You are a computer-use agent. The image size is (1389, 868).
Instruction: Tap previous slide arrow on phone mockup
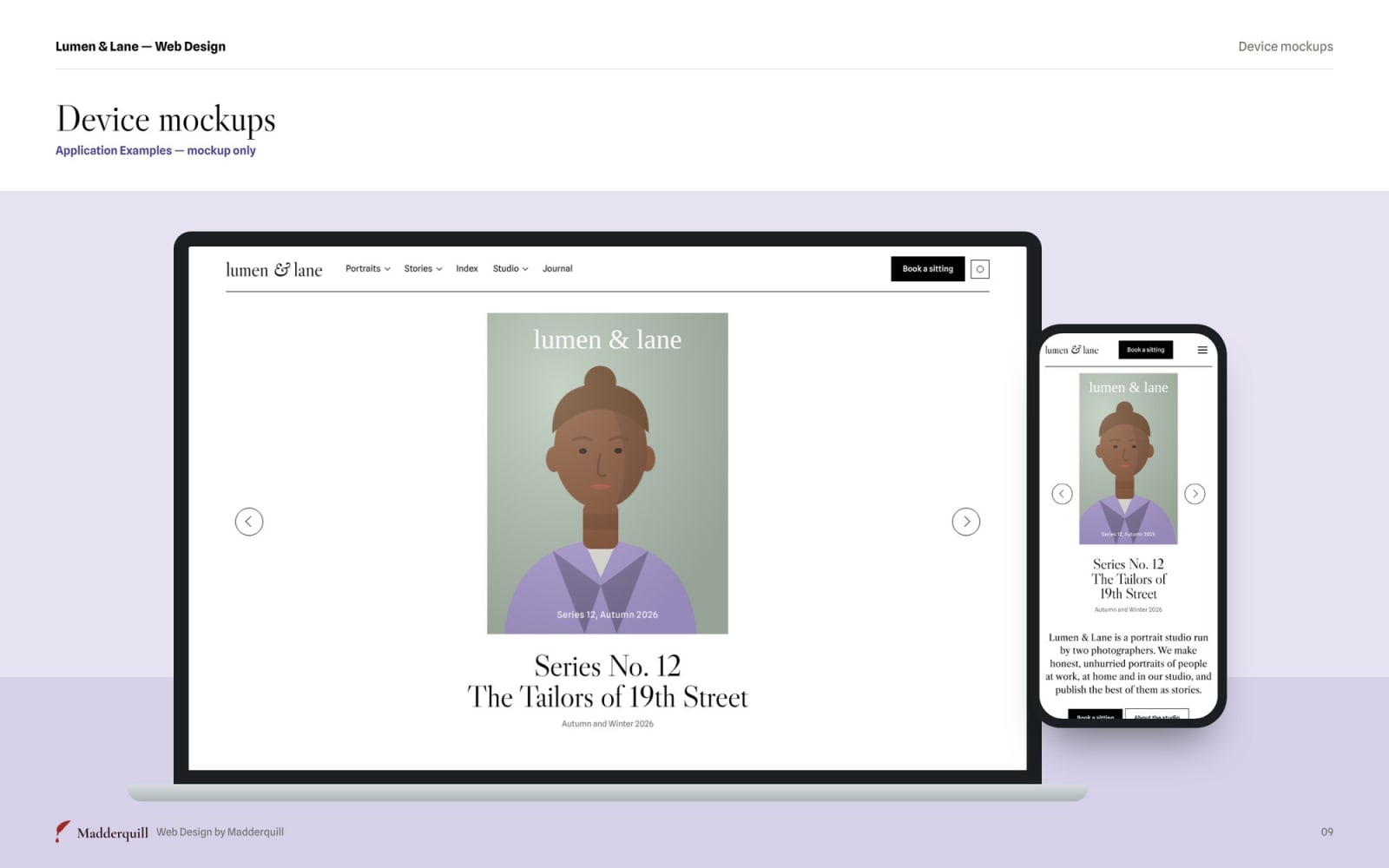1062,494
